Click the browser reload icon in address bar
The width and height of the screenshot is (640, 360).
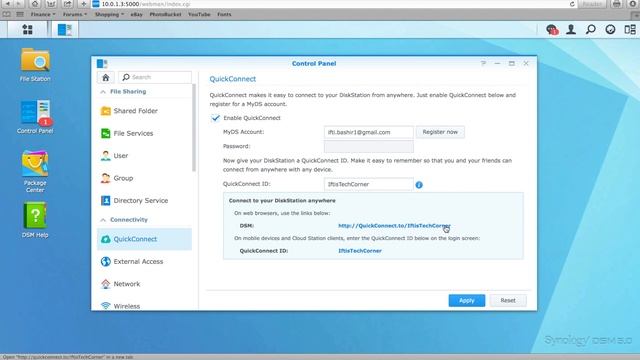click(572, 4)
